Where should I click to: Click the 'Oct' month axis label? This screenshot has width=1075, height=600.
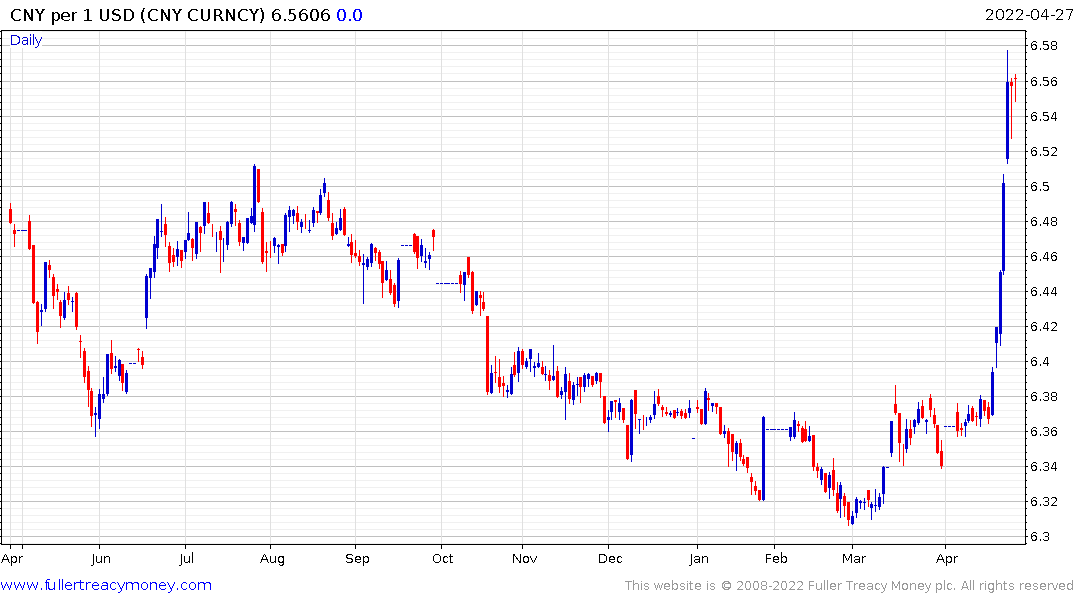pos(442,559)
